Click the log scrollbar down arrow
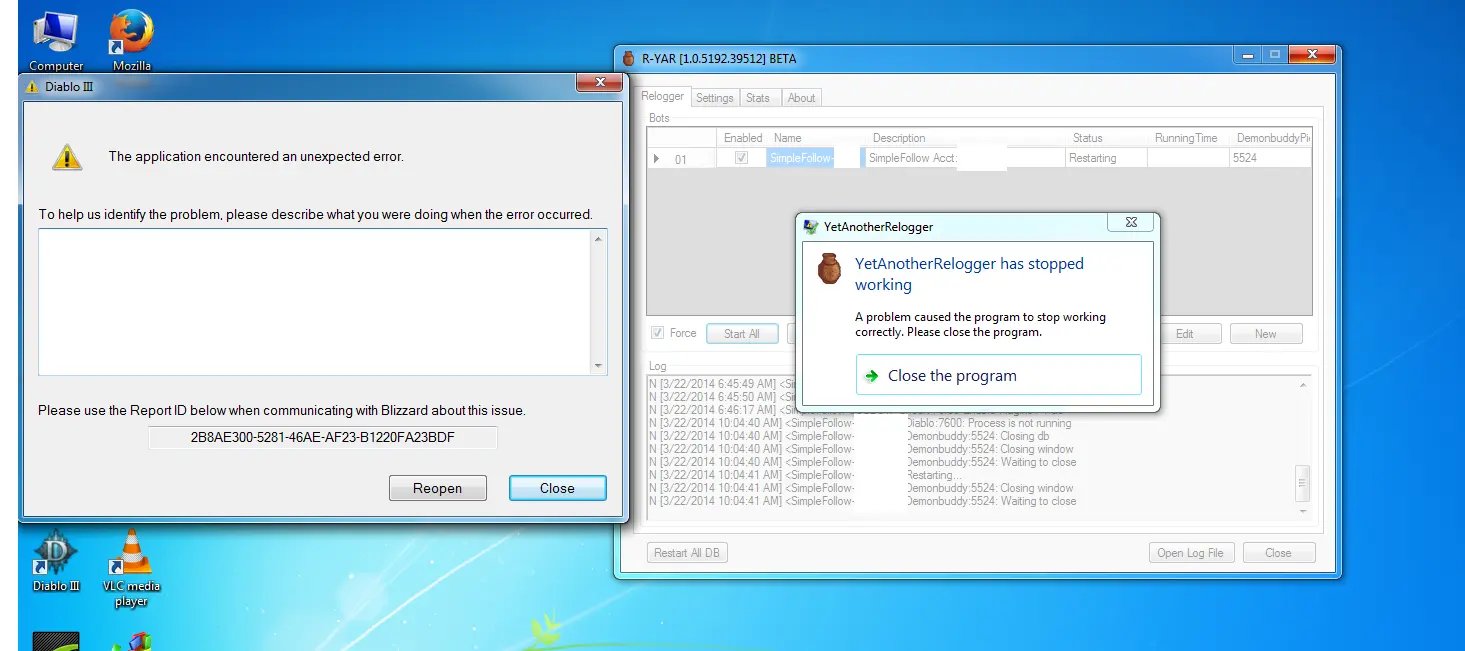The image size is (1465, 651). point(1302,511)
